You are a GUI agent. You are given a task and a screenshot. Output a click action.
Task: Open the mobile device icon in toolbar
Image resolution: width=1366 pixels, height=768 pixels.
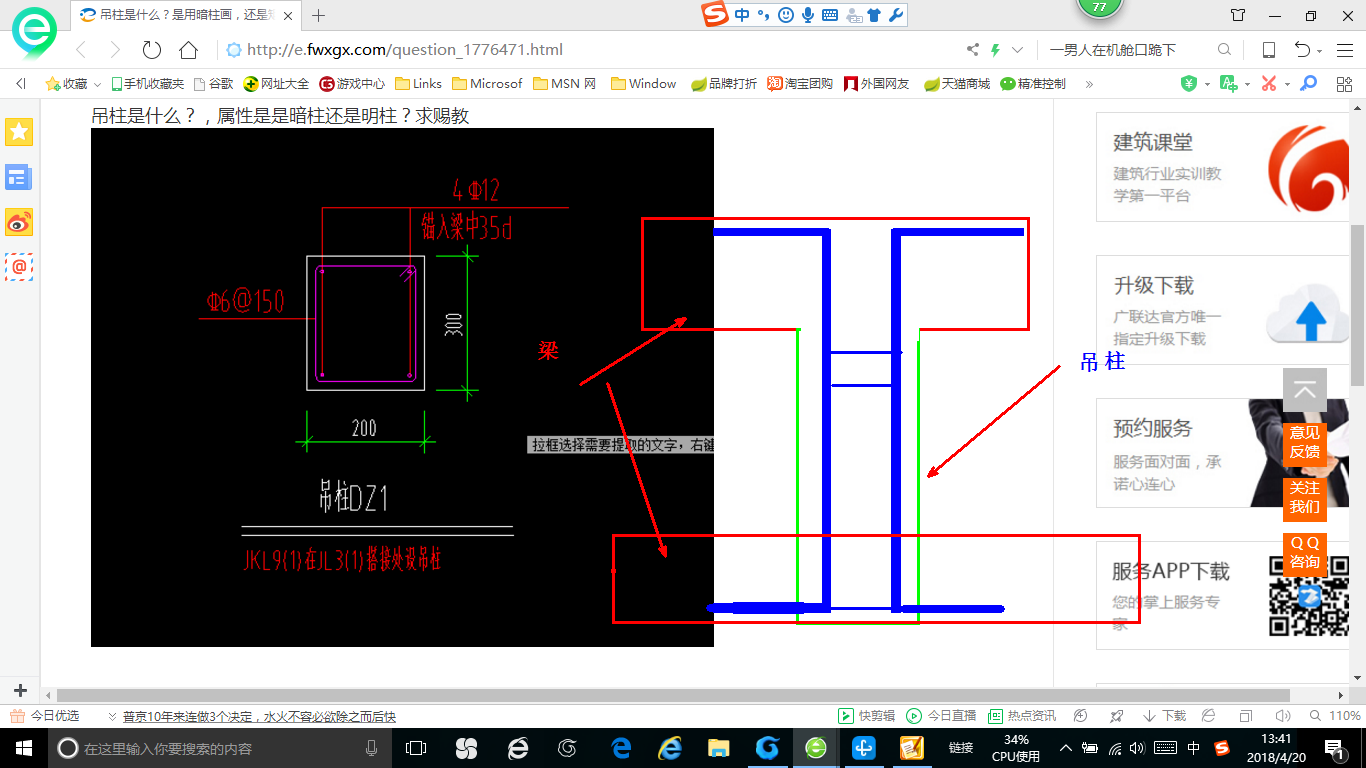click(1268, 50)
